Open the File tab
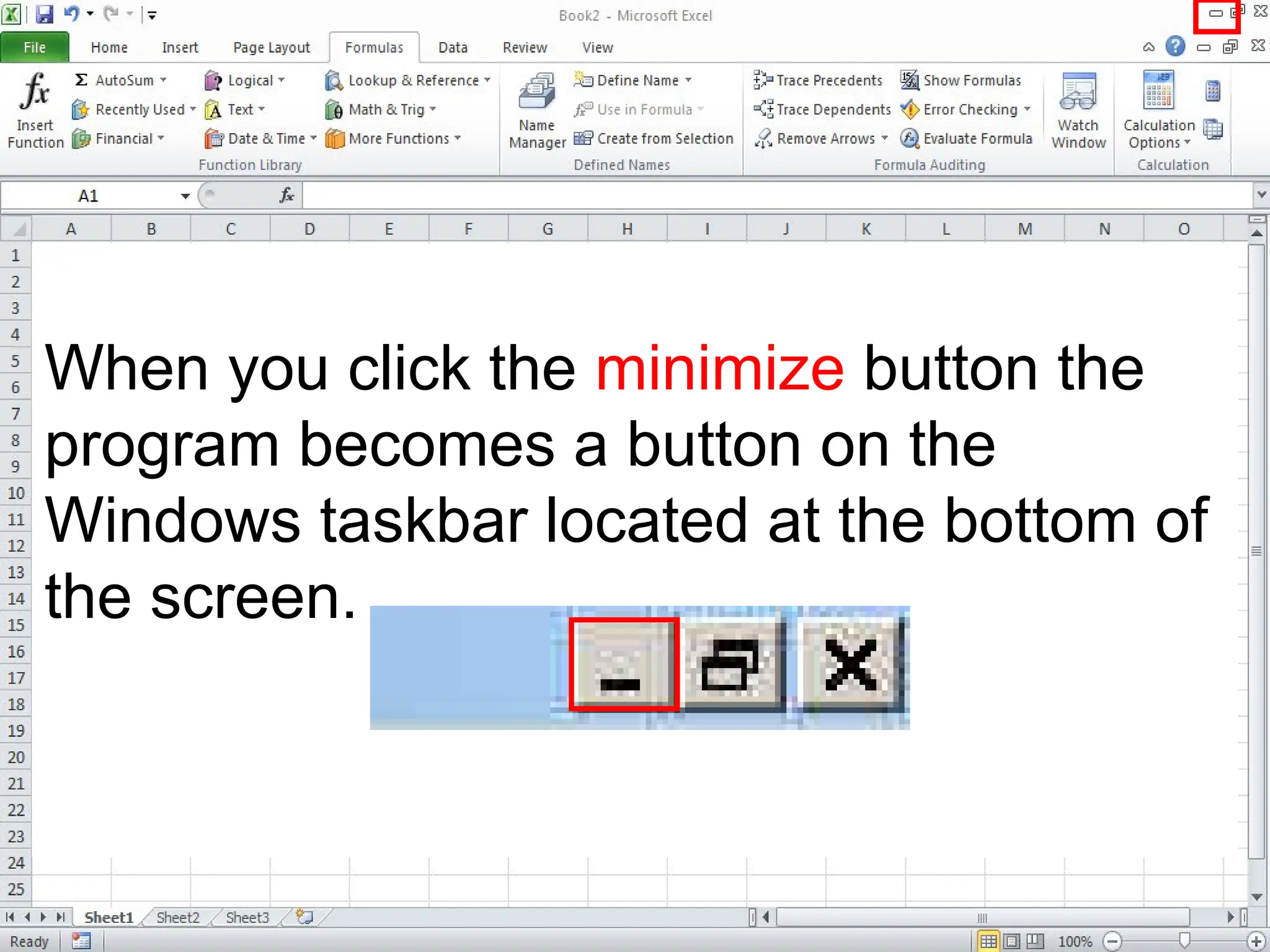Screen dimensions: 1270x952 click(34, 48)
